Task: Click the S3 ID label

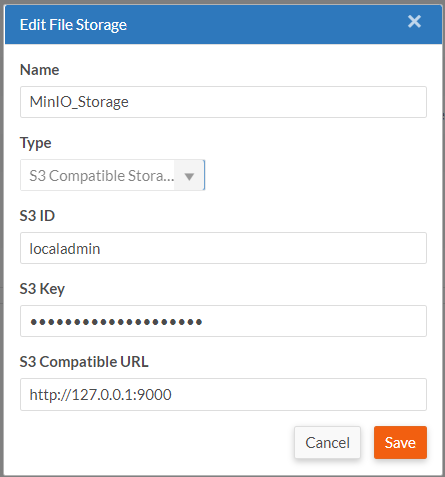Action: point(37,216)
